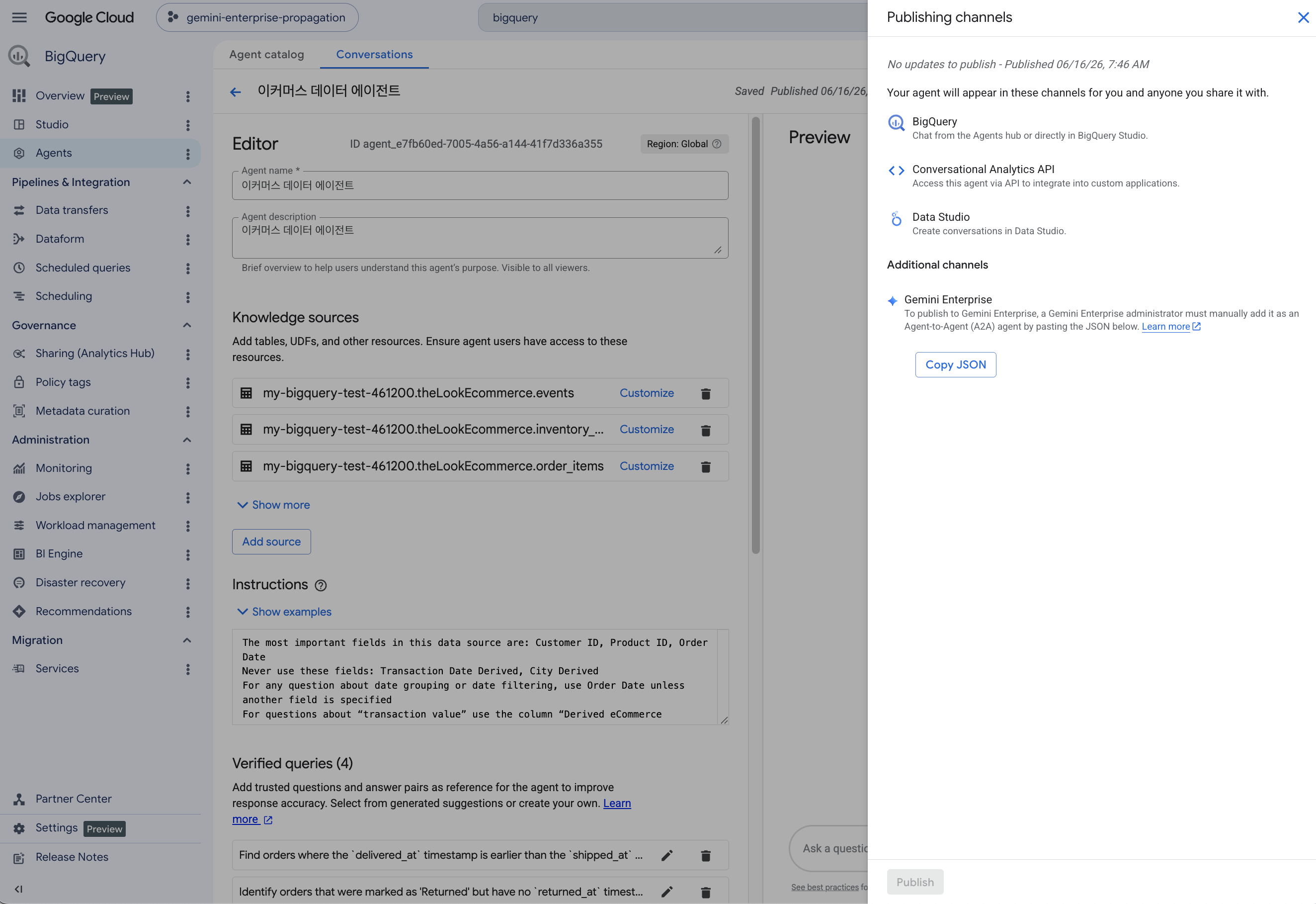Open Jobs explorer in the sidebar
The image size is (1316, 904).
70,497
